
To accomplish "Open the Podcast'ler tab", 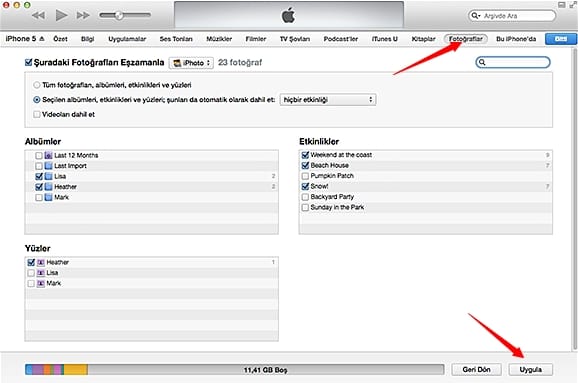I will coord(341,39).
